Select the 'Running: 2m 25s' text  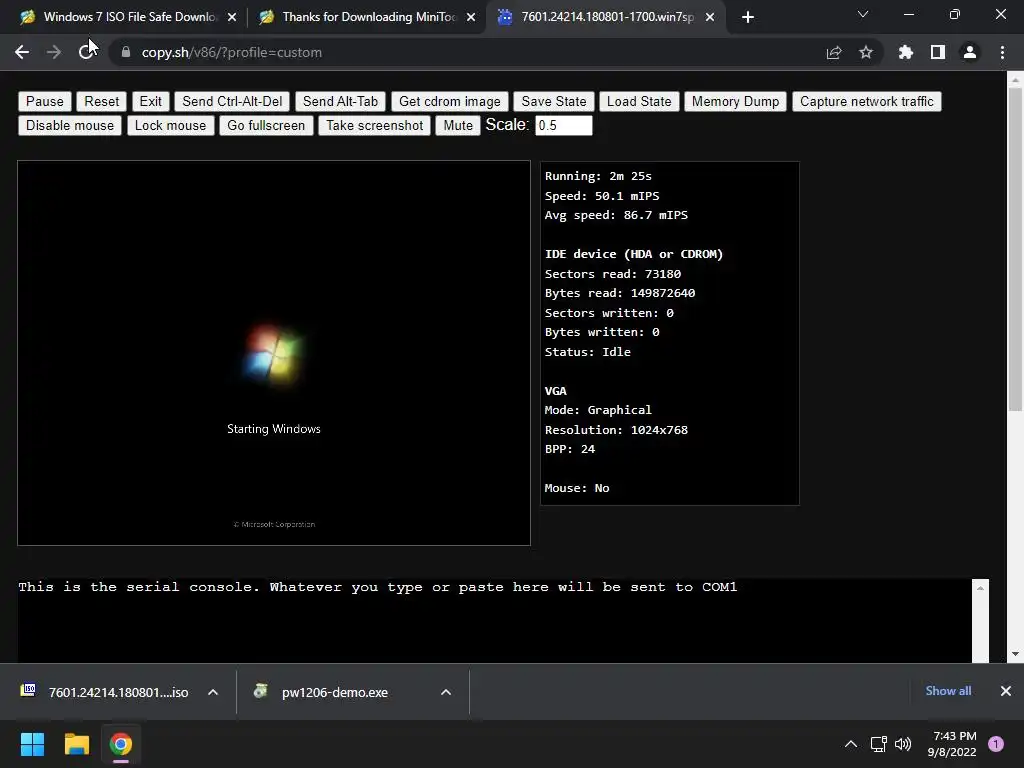click(x=598, y=176)
